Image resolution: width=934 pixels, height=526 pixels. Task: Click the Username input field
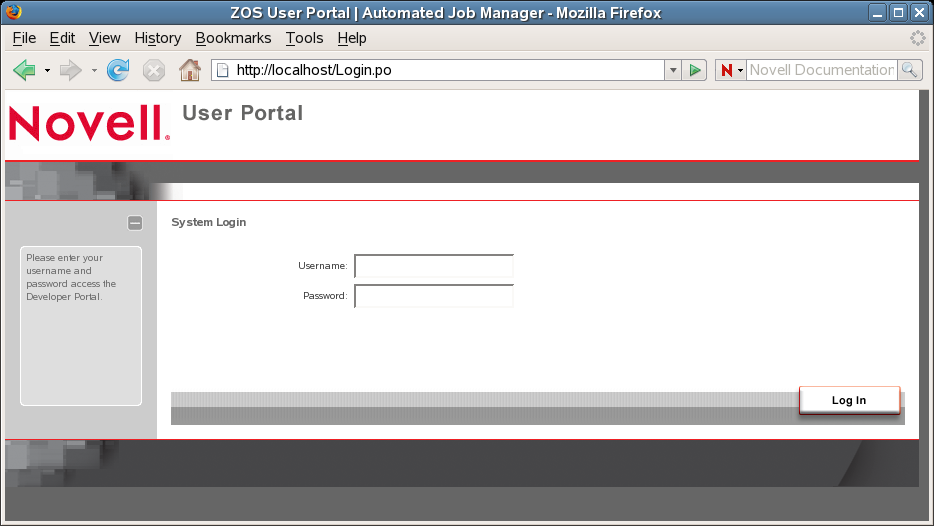[x=434, y=266]
